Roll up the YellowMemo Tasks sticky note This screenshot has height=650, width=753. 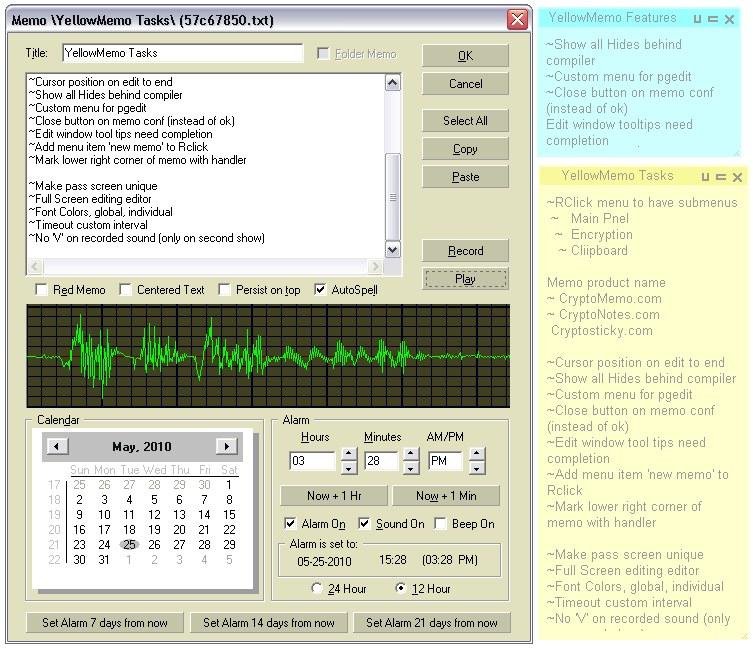coord(705,177)
